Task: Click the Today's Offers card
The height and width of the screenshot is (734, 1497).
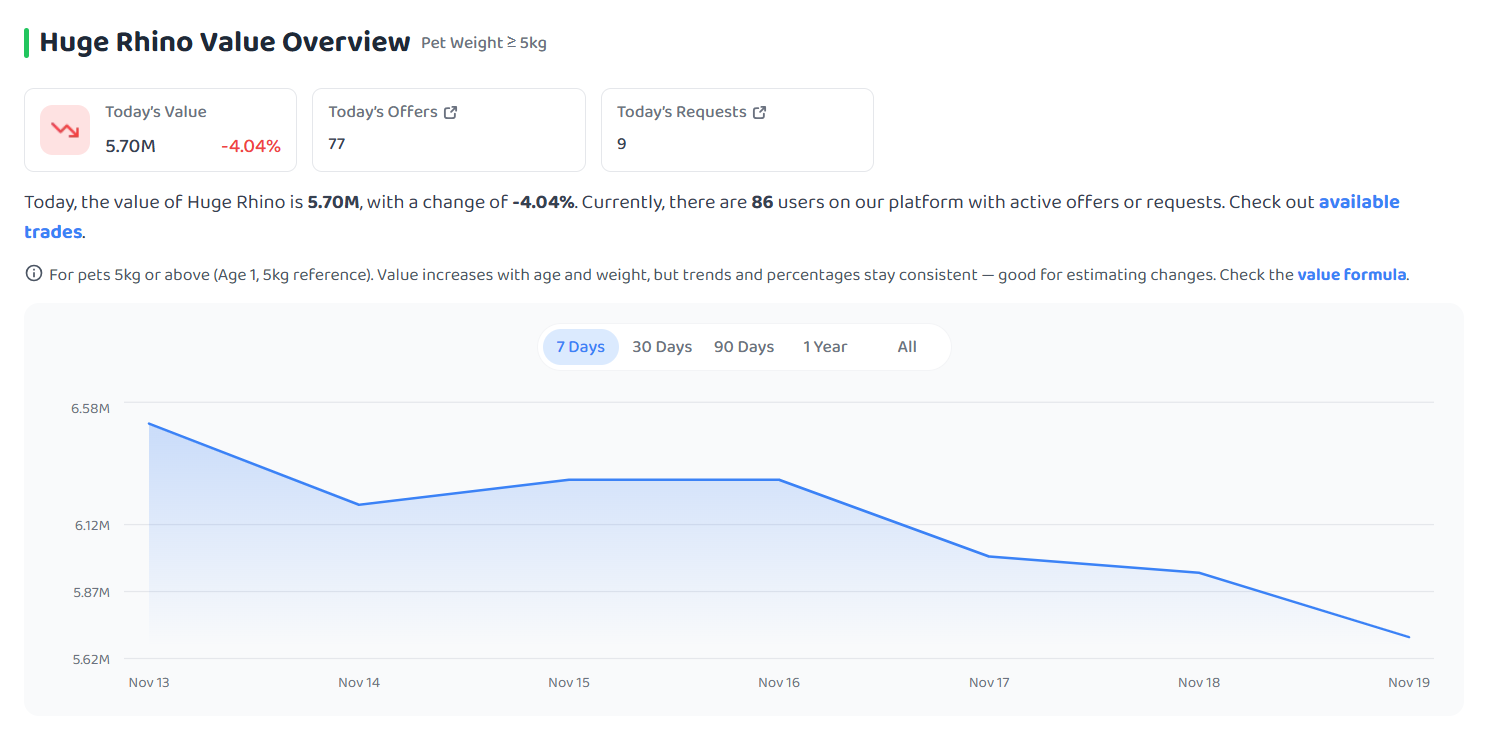Action: [449, 130]
